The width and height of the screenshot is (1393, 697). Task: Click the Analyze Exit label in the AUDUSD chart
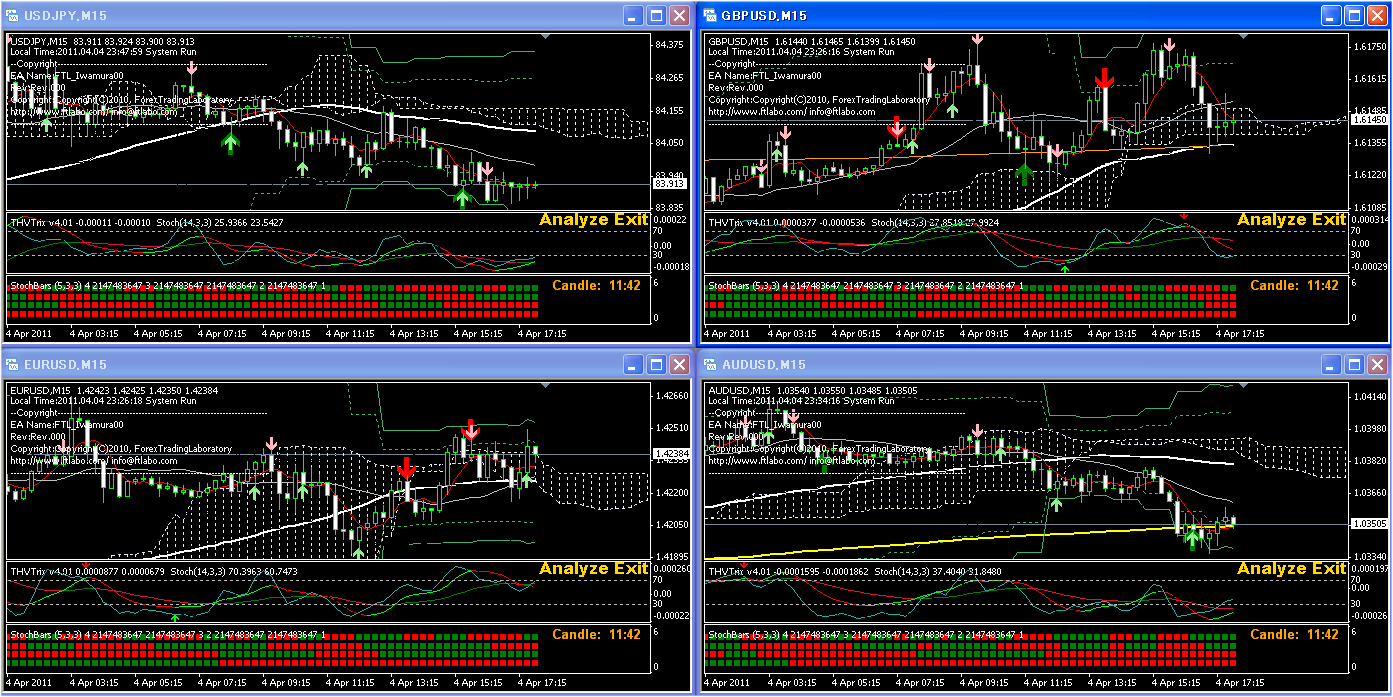[1292, 568]
